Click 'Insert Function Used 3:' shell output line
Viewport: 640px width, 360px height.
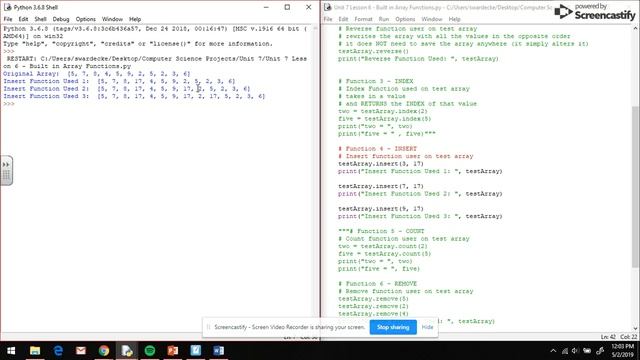[134, 96]
